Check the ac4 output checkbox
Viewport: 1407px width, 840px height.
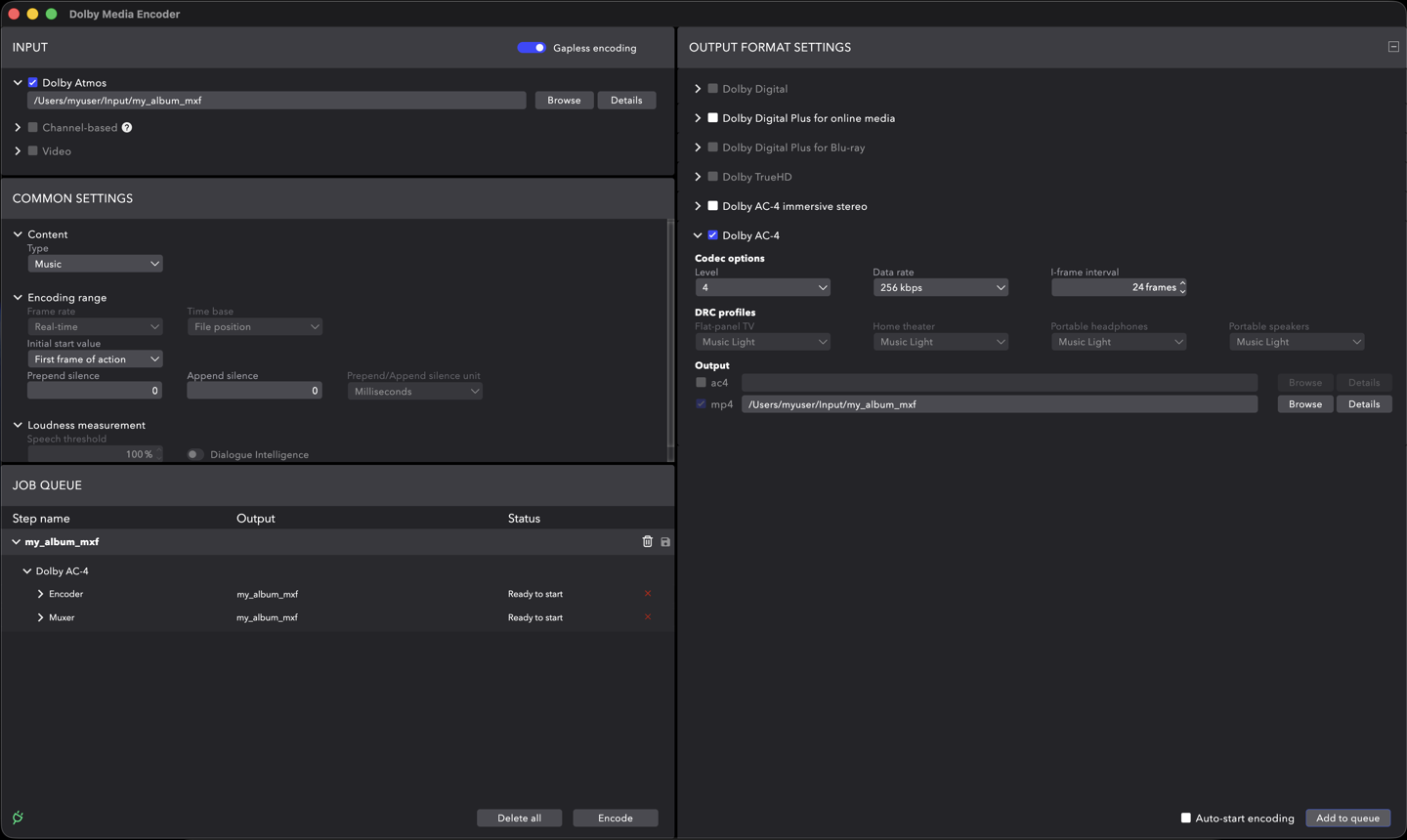pos(701,383)
